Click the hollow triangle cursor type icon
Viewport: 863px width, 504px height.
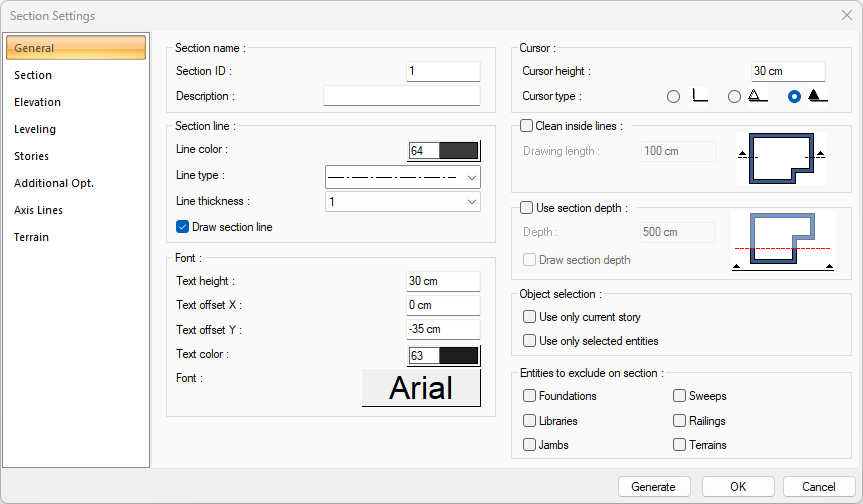click(759, 96)
